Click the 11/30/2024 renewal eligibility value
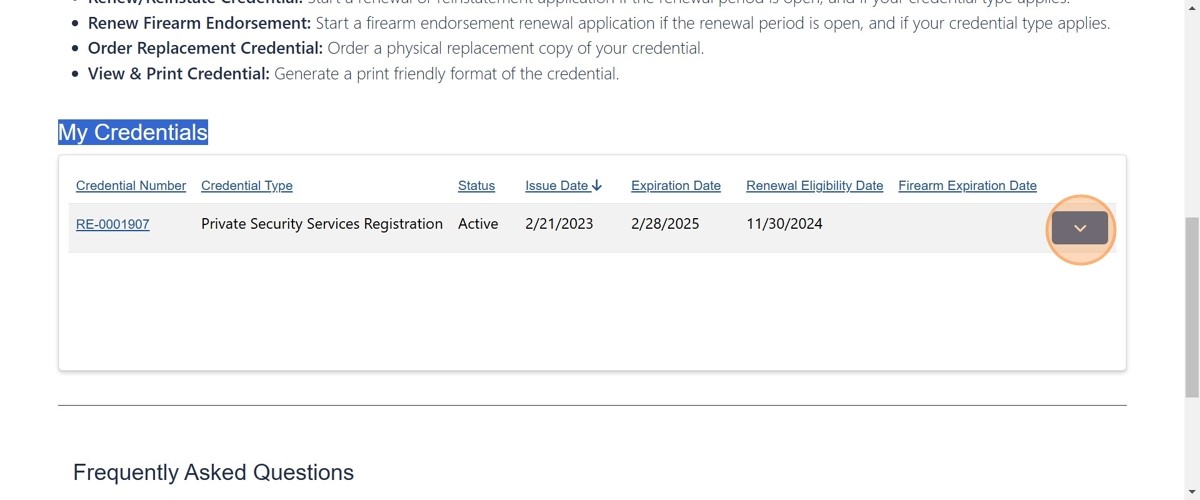This screenshot has height=500, width=1200. (x=784, y=224)
